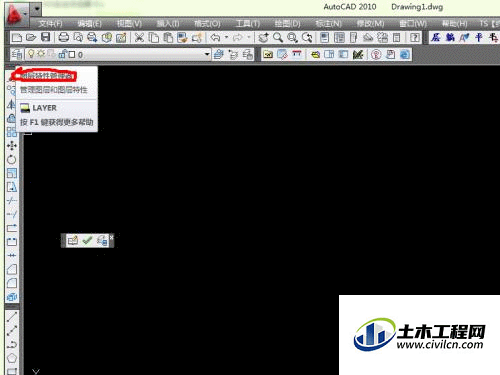The width and height of the screenshot is (500, 375).
Task: Open the 绘图(D) menu
Action: click(287, 24)
